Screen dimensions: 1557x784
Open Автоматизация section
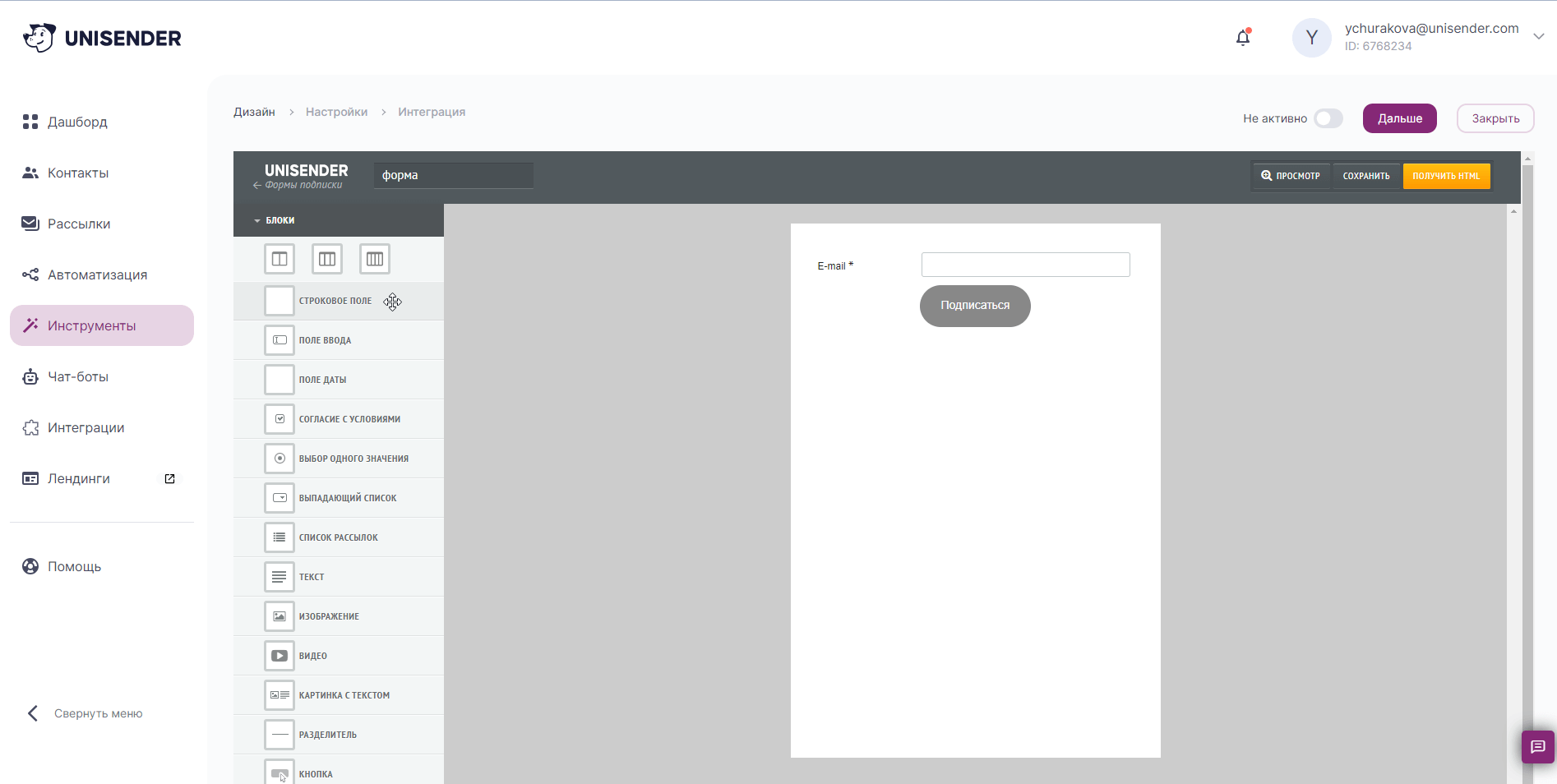tap(102, 274)
